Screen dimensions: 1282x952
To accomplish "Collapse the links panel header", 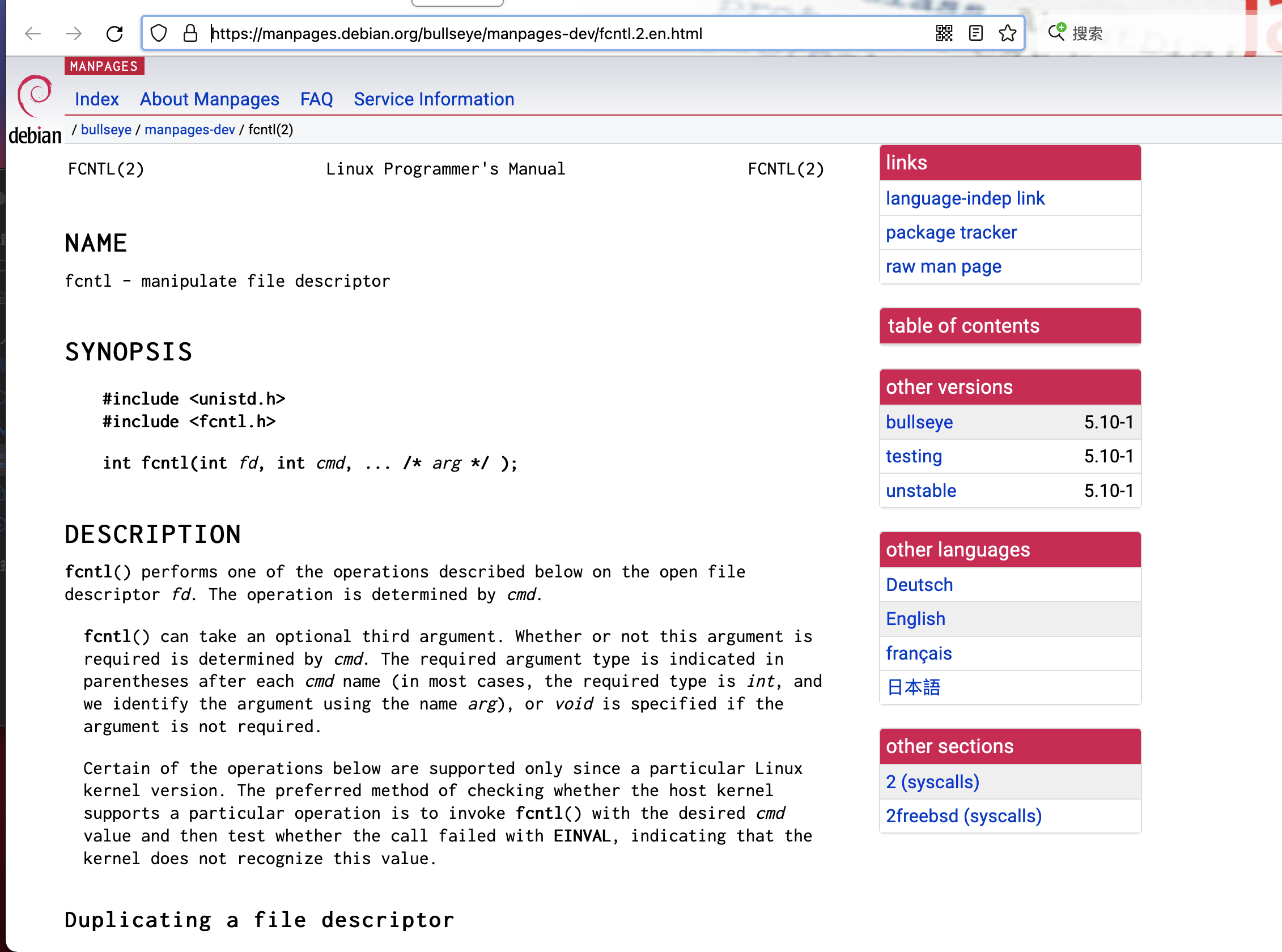I will [1010, 163].
